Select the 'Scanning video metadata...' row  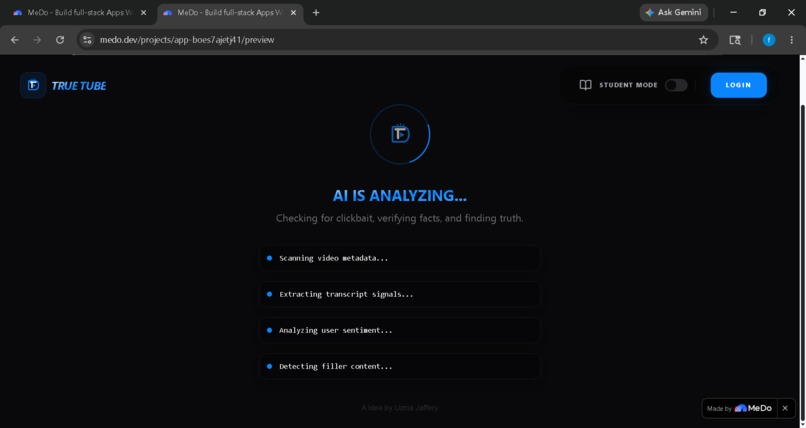tap(400, 258)
